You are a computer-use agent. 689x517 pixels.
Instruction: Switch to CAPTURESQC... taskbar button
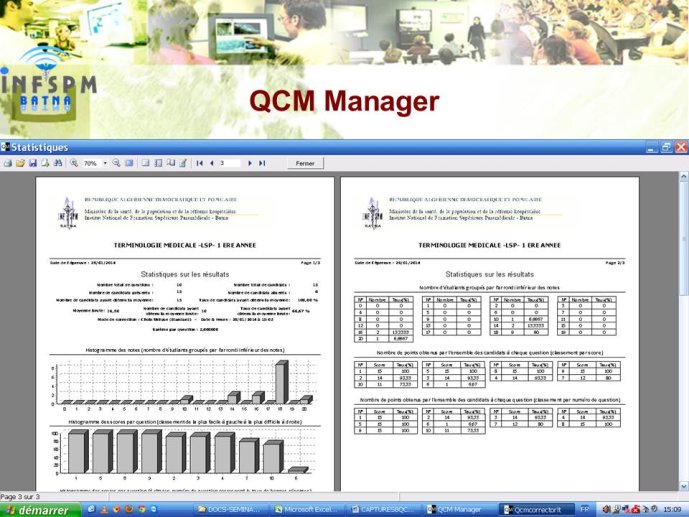click(x=384, y=510)
